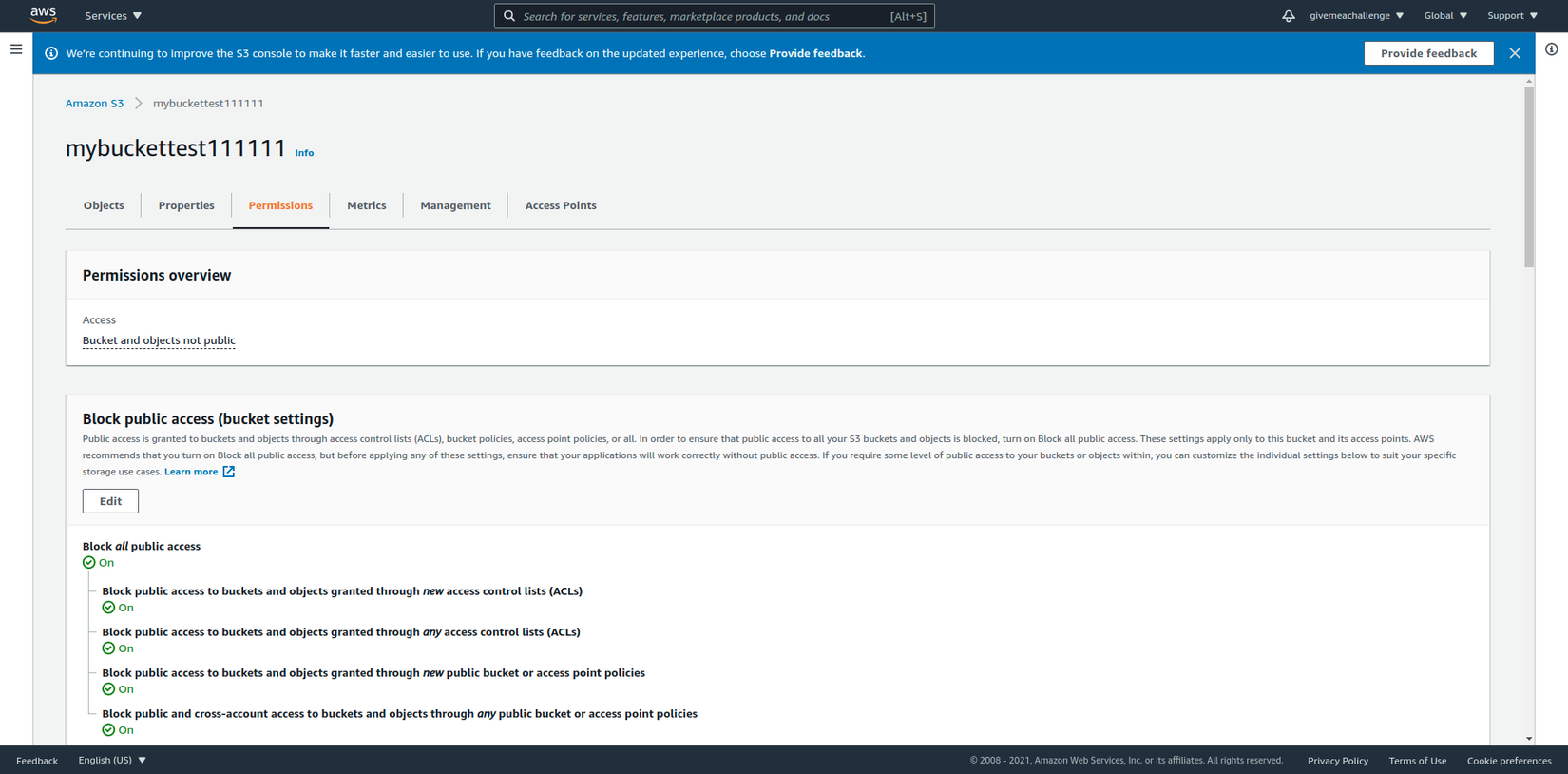Click the info icon in the blue banner
This screenshot has height=774, width=1568.
51,53
